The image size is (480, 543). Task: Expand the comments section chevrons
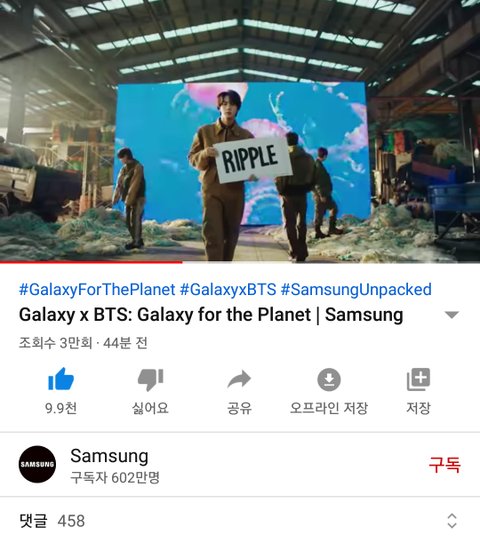[x=452, y=521]
